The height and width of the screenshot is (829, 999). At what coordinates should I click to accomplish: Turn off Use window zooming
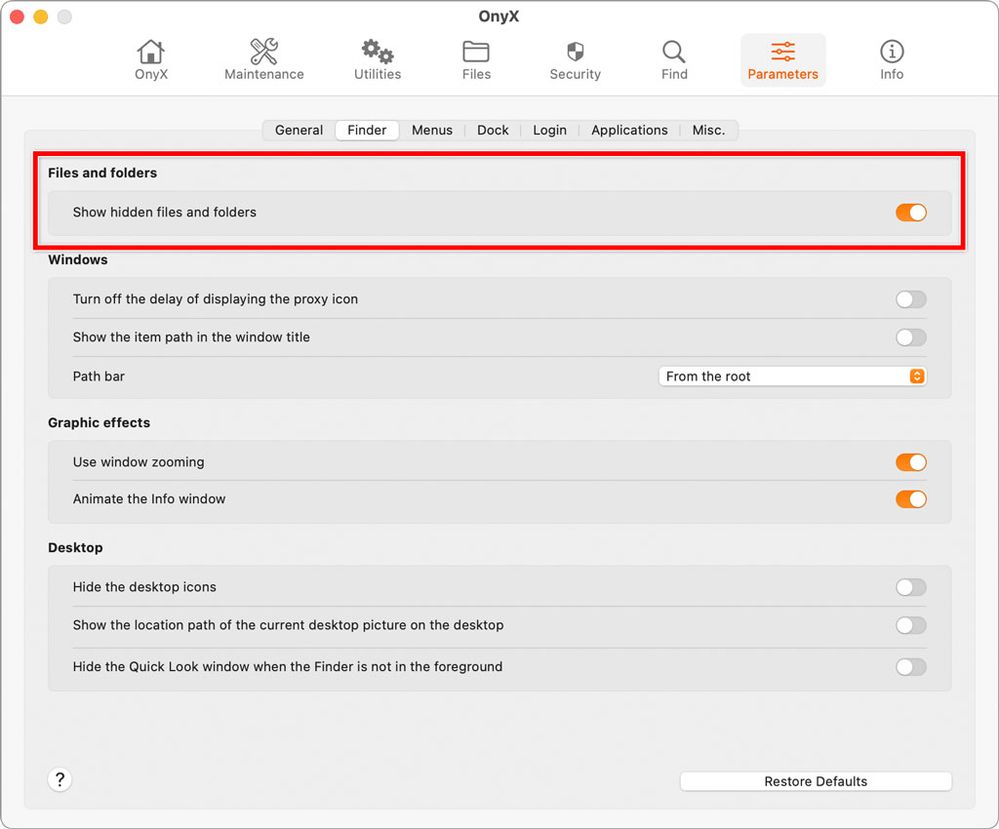click(x=911, y=462)
